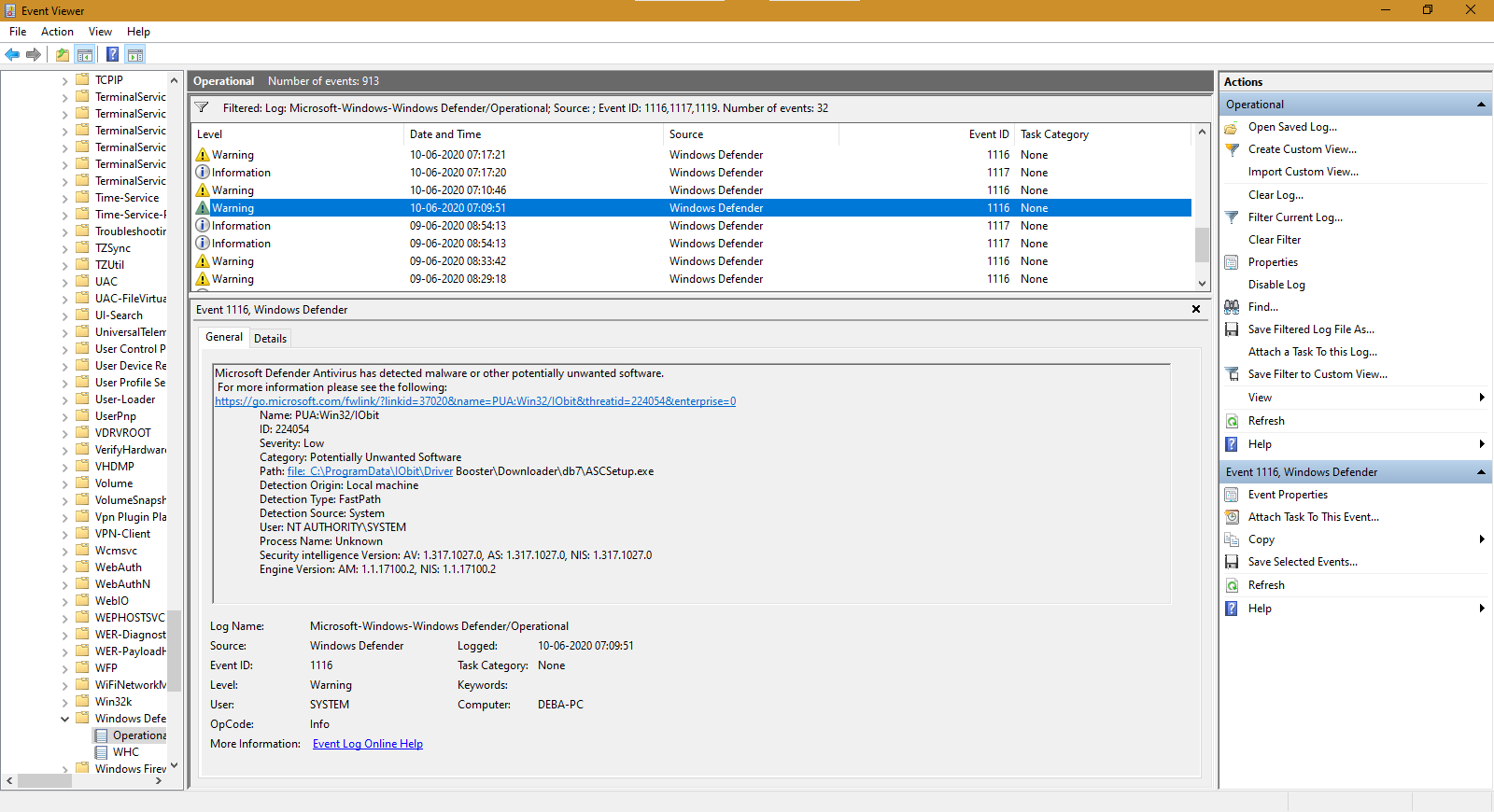Click the Up one level folder icon

coord(63,54)
